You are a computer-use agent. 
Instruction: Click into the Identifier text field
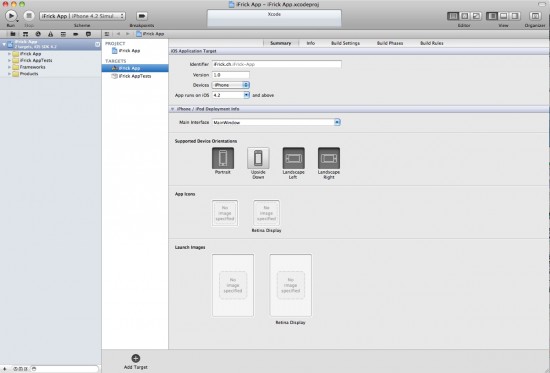coord(277,64)
